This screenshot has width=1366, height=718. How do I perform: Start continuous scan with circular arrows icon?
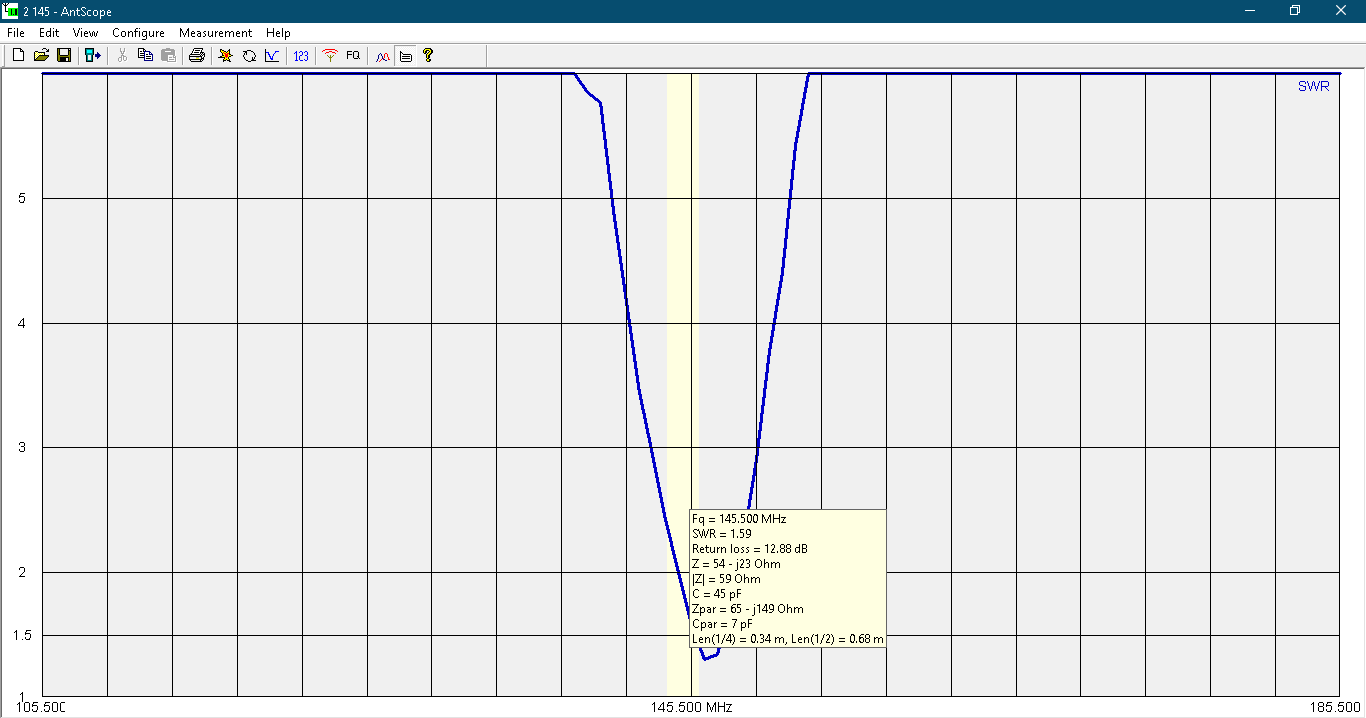pyautogui.click(x=249, y=56)
